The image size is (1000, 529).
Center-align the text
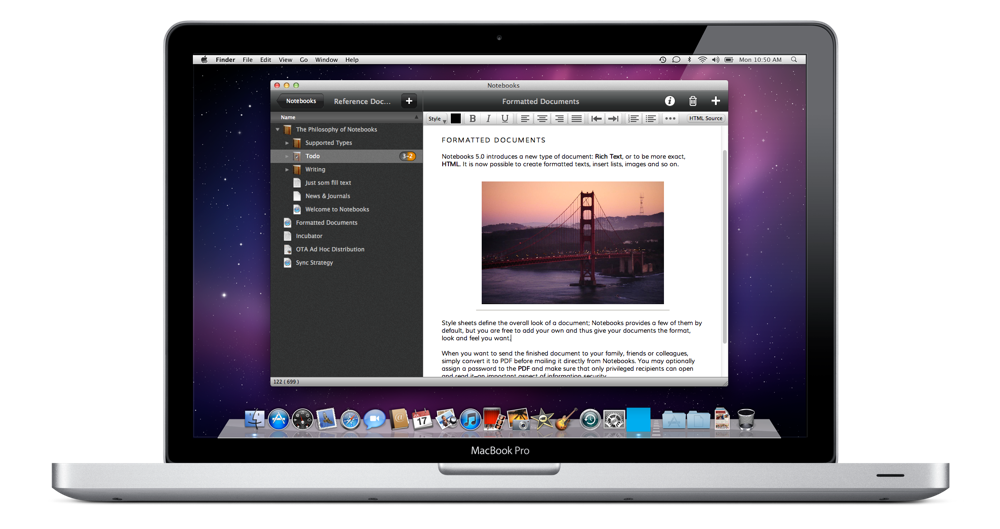tap(542, 118)
